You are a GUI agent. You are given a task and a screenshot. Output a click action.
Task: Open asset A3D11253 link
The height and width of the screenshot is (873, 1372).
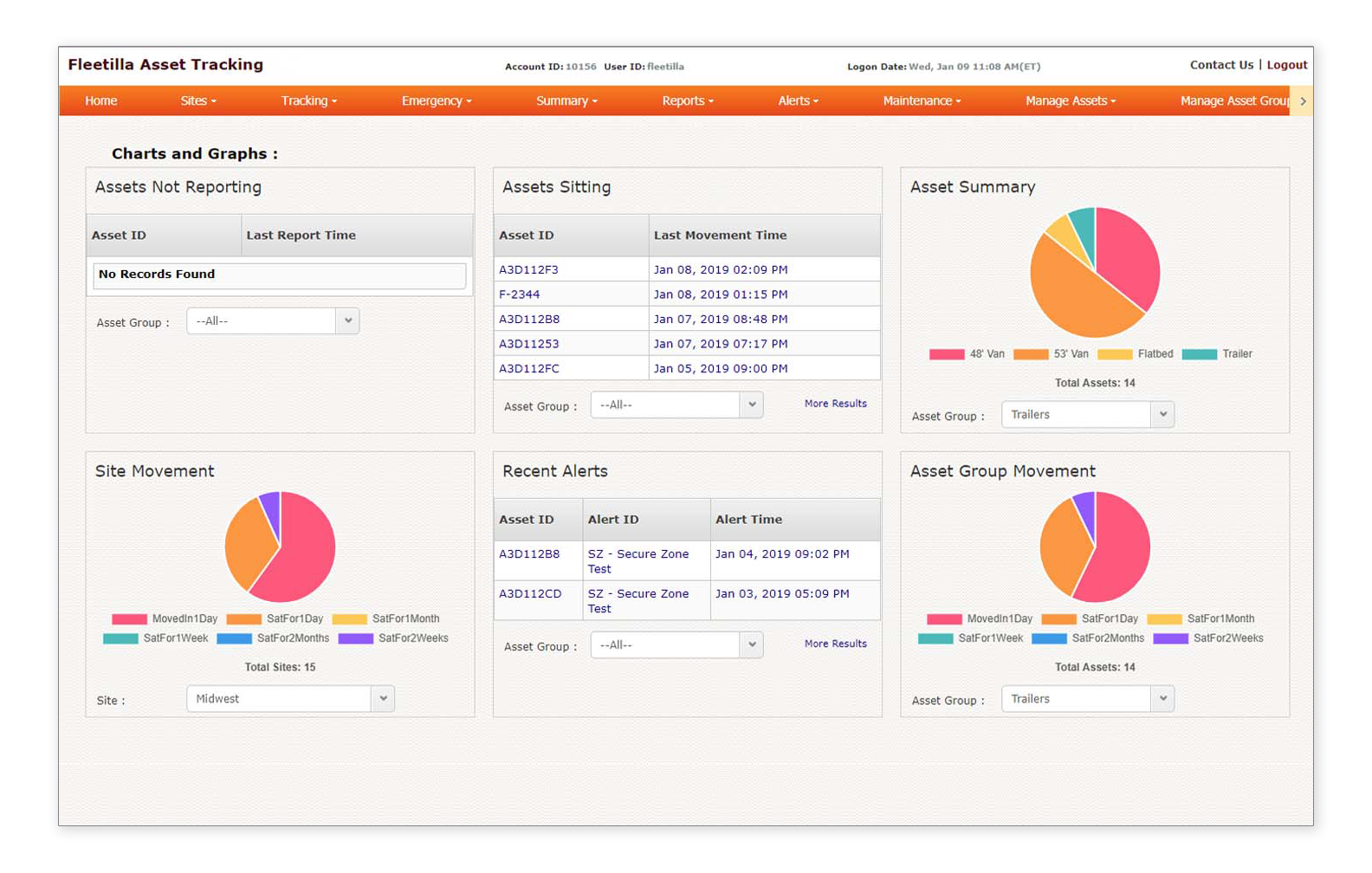pyautogui.click(x=528, y=344)
